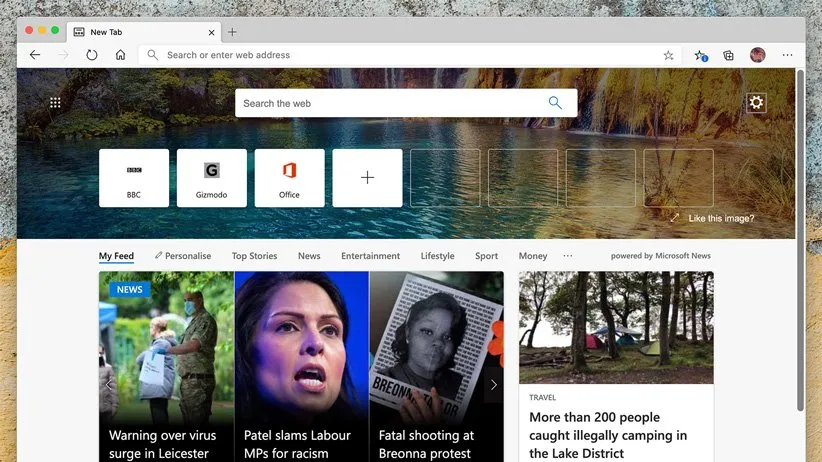
Task: Click the 'Like this image?' link
Action: pos(720,218)
